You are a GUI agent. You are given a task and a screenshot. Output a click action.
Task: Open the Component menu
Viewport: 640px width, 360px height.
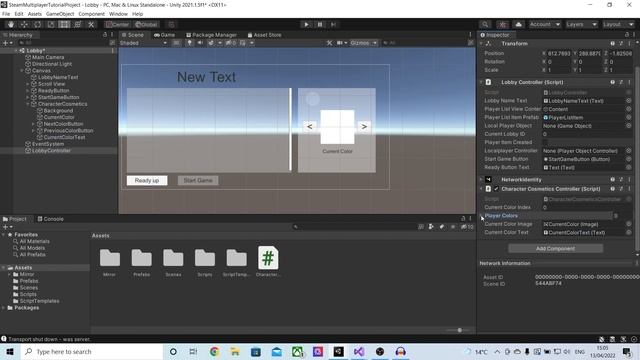point(91,14)
